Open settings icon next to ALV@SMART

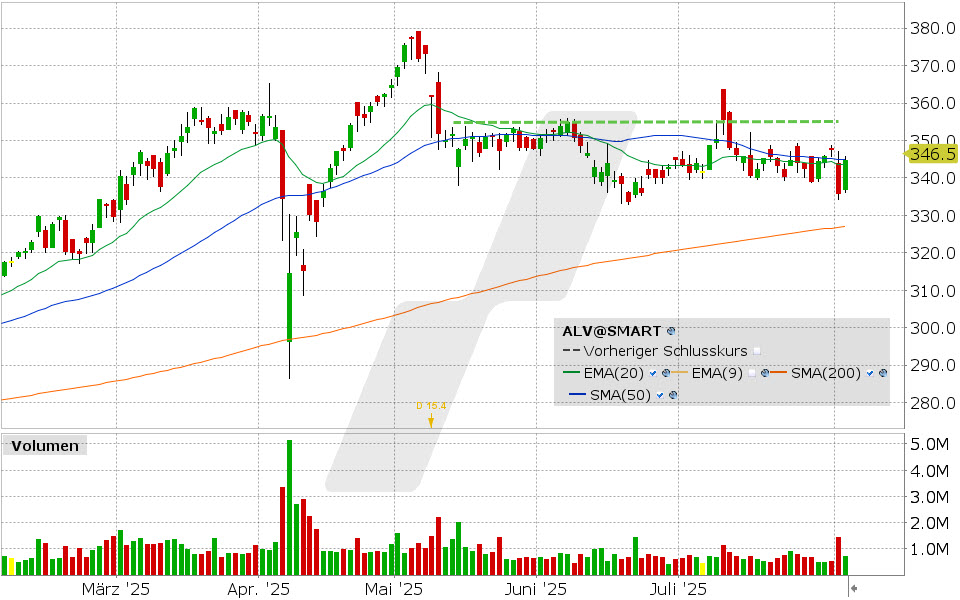(x=671, y=331)
